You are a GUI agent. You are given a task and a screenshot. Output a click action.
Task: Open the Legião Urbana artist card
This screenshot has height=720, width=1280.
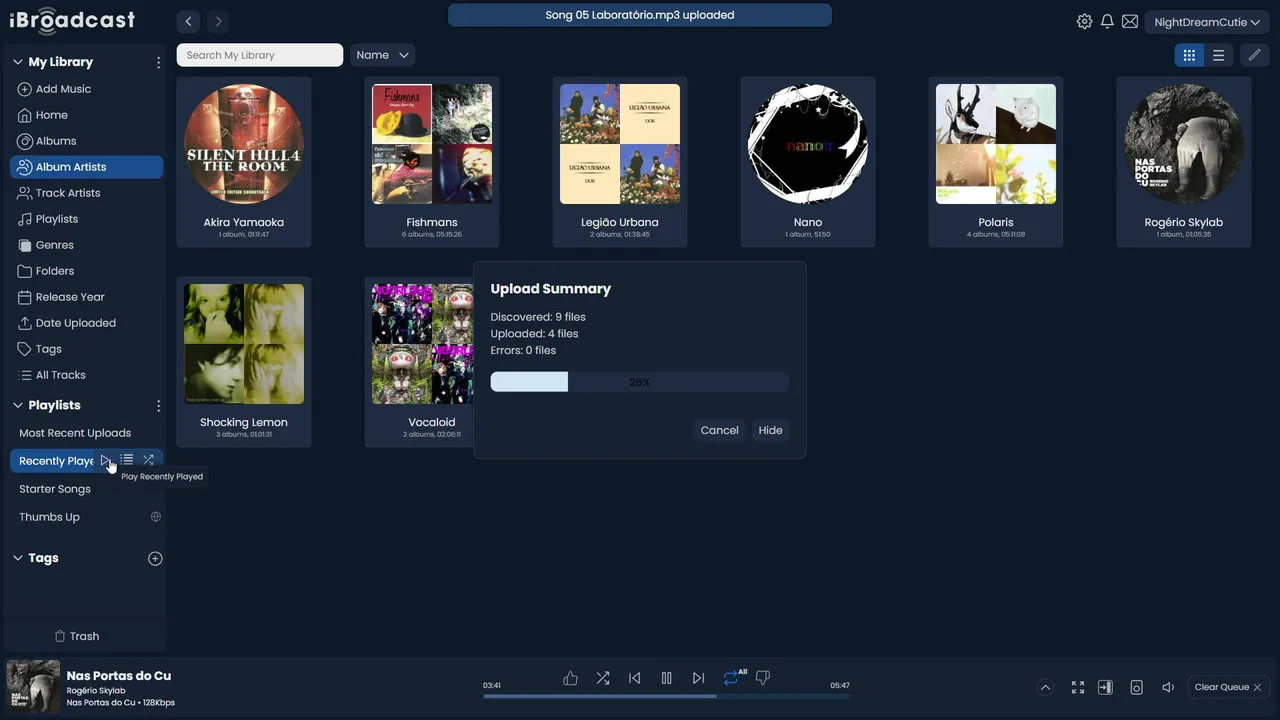coord(620,162)
